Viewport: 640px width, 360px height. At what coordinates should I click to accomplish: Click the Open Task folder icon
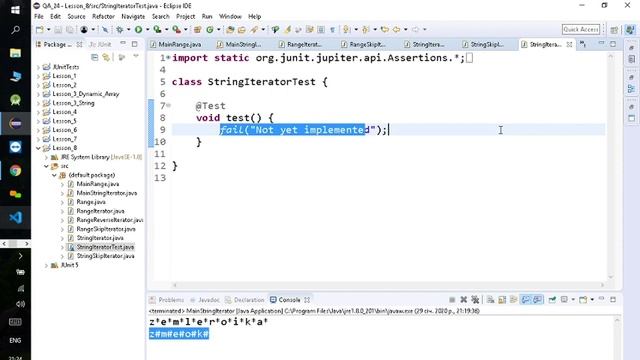point(241,29)
